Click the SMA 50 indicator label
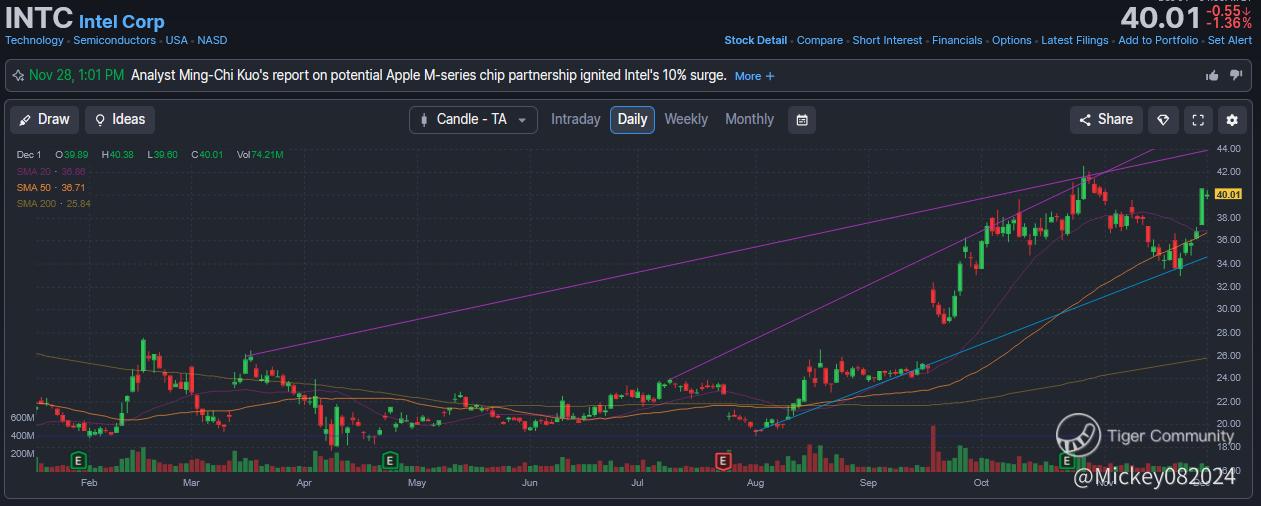Image resolution: width=1261 pixels, height=506 pixels. coord(50,187)
